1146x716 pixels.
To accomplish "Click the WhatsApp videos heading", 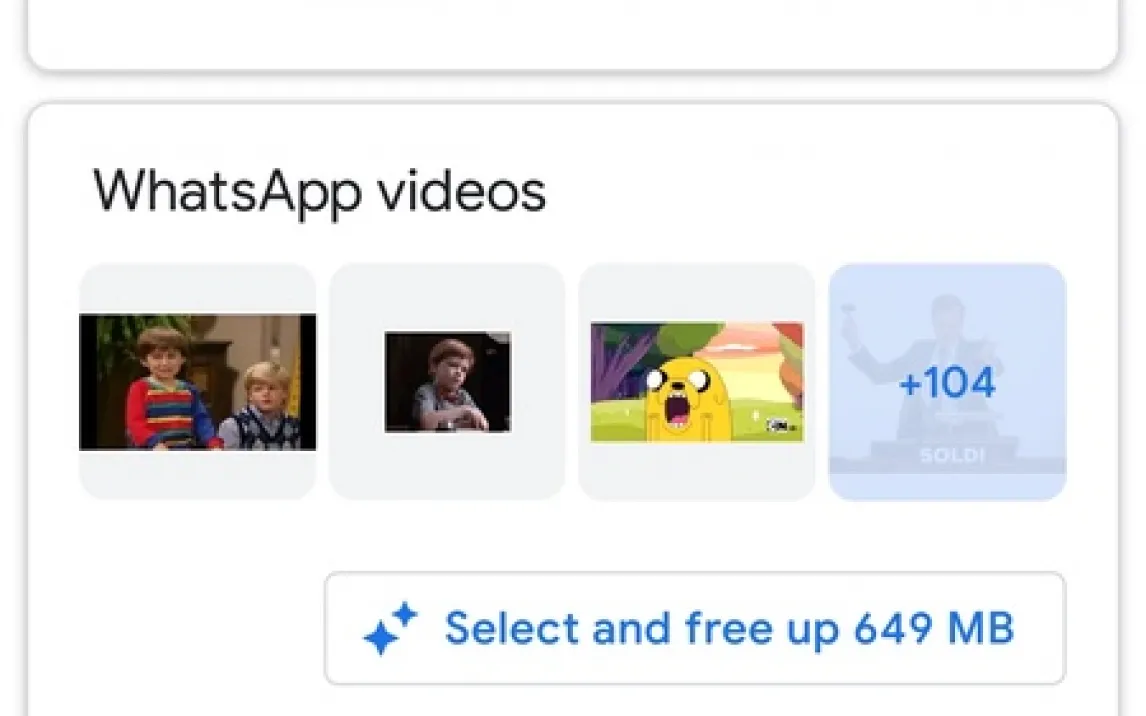I will (x=320, y=190).
